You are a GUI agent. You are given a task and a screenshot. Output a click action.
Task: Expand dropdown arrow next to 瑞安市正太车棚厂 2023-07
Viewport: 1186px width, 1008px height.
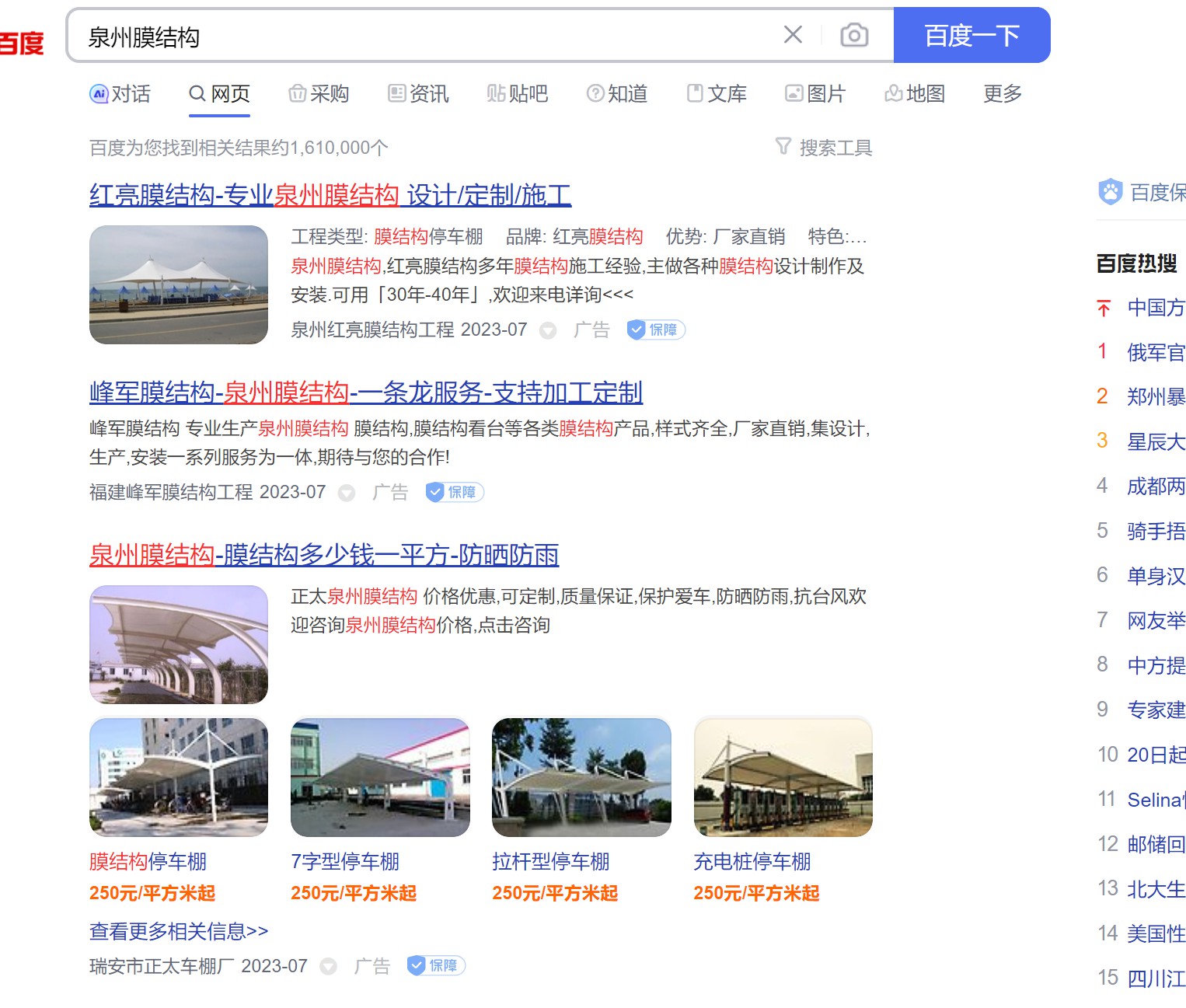pos(329,966)
